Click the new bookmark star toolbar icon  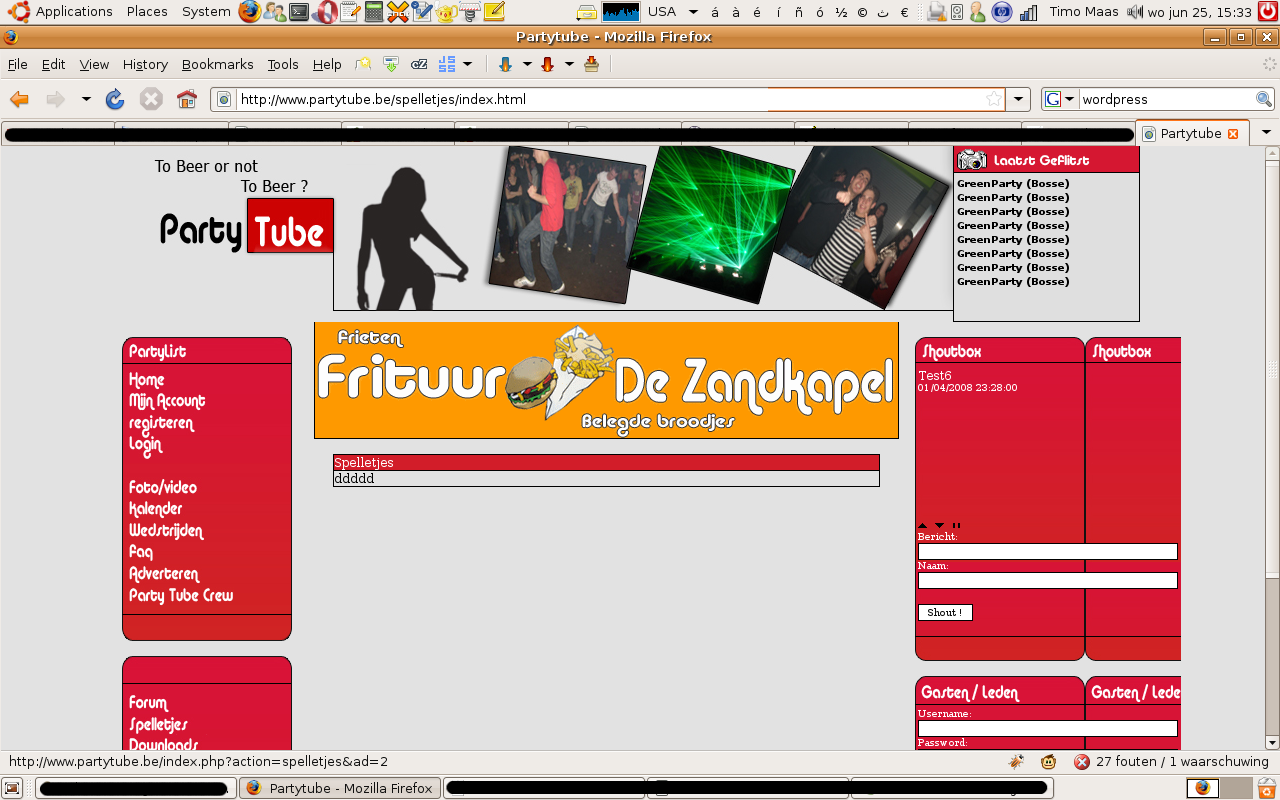[x=364, y=65]
